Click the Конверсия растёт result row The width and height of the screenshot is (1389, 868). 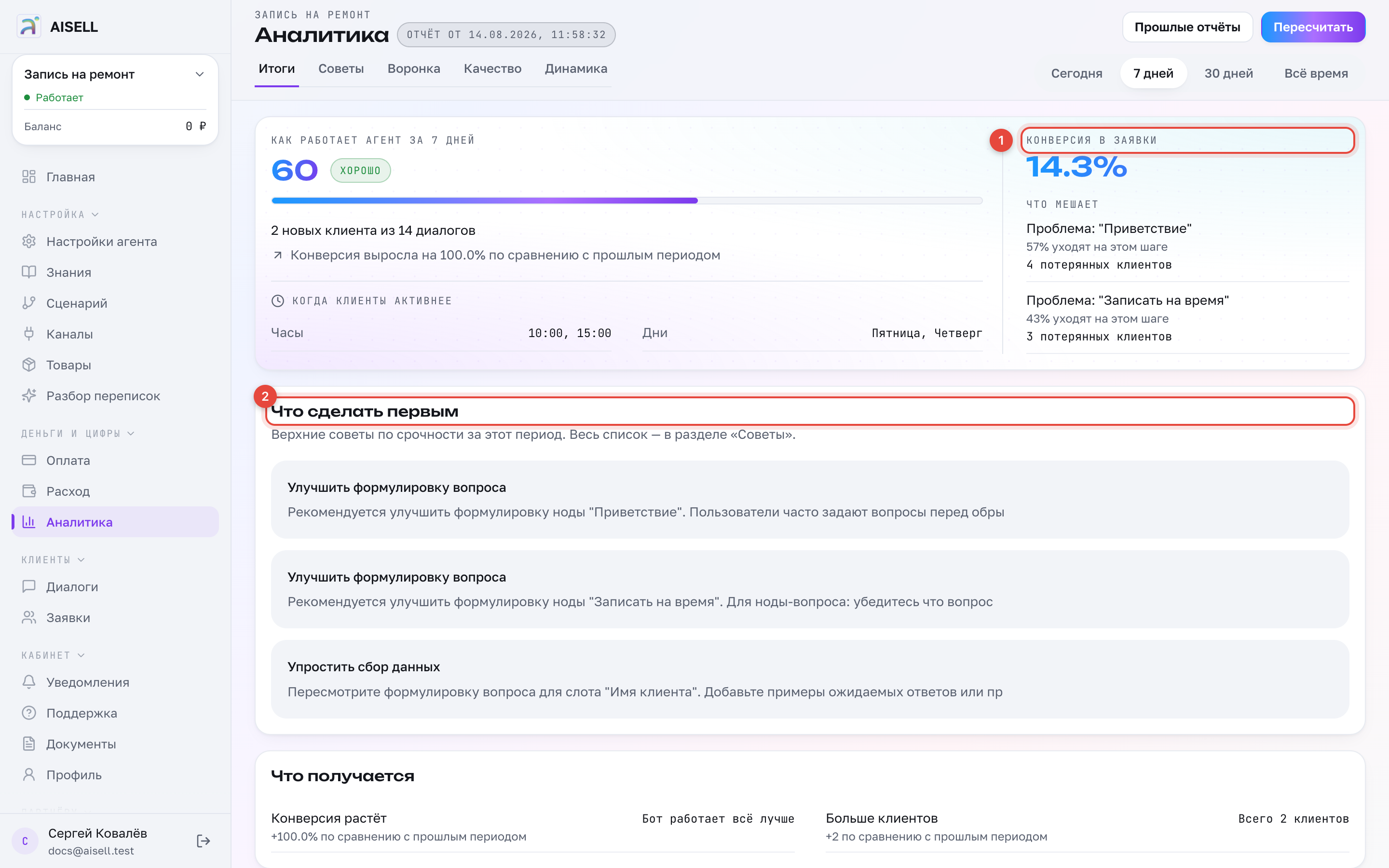click(x=532, y=827)
